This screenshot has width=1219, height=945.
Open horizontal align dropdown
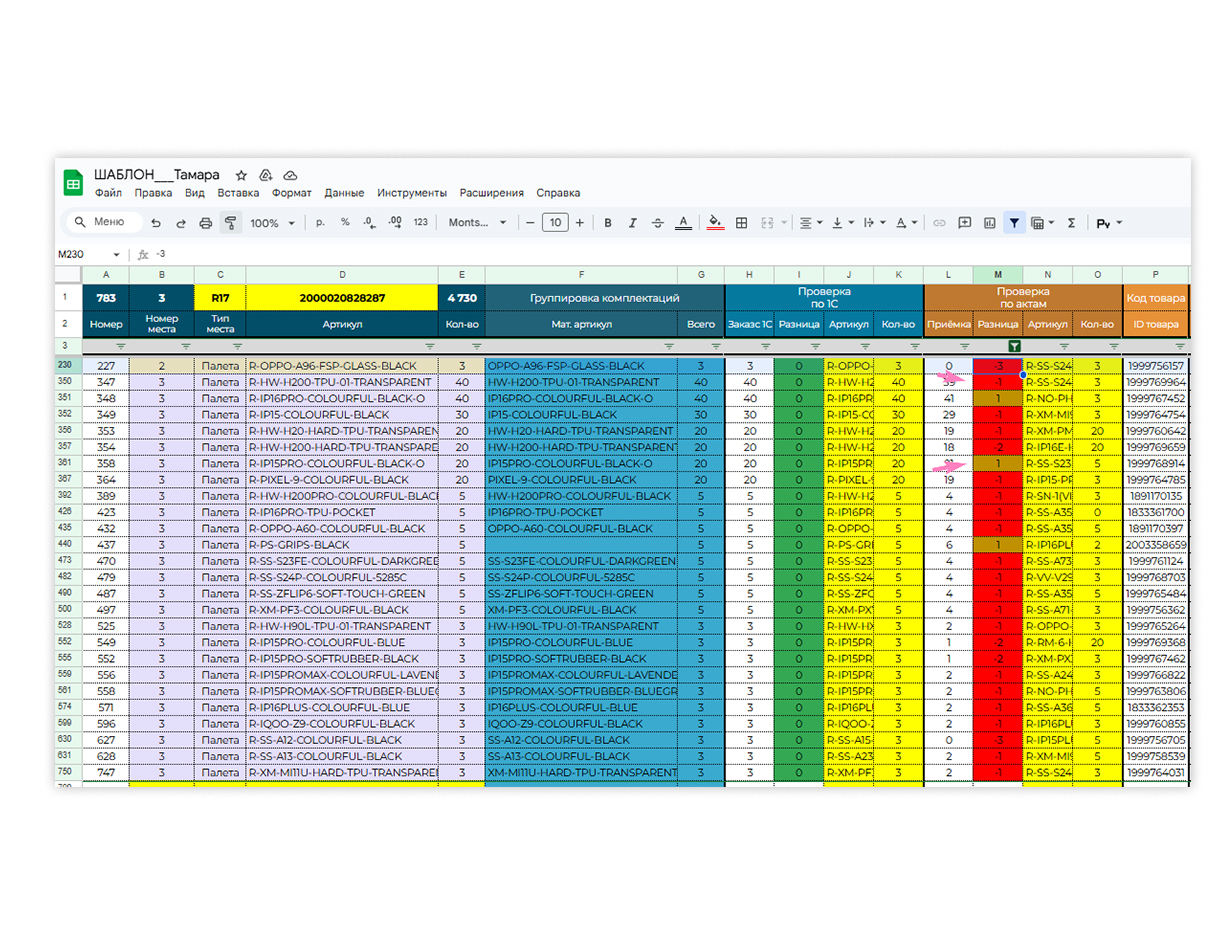point(810,223)
